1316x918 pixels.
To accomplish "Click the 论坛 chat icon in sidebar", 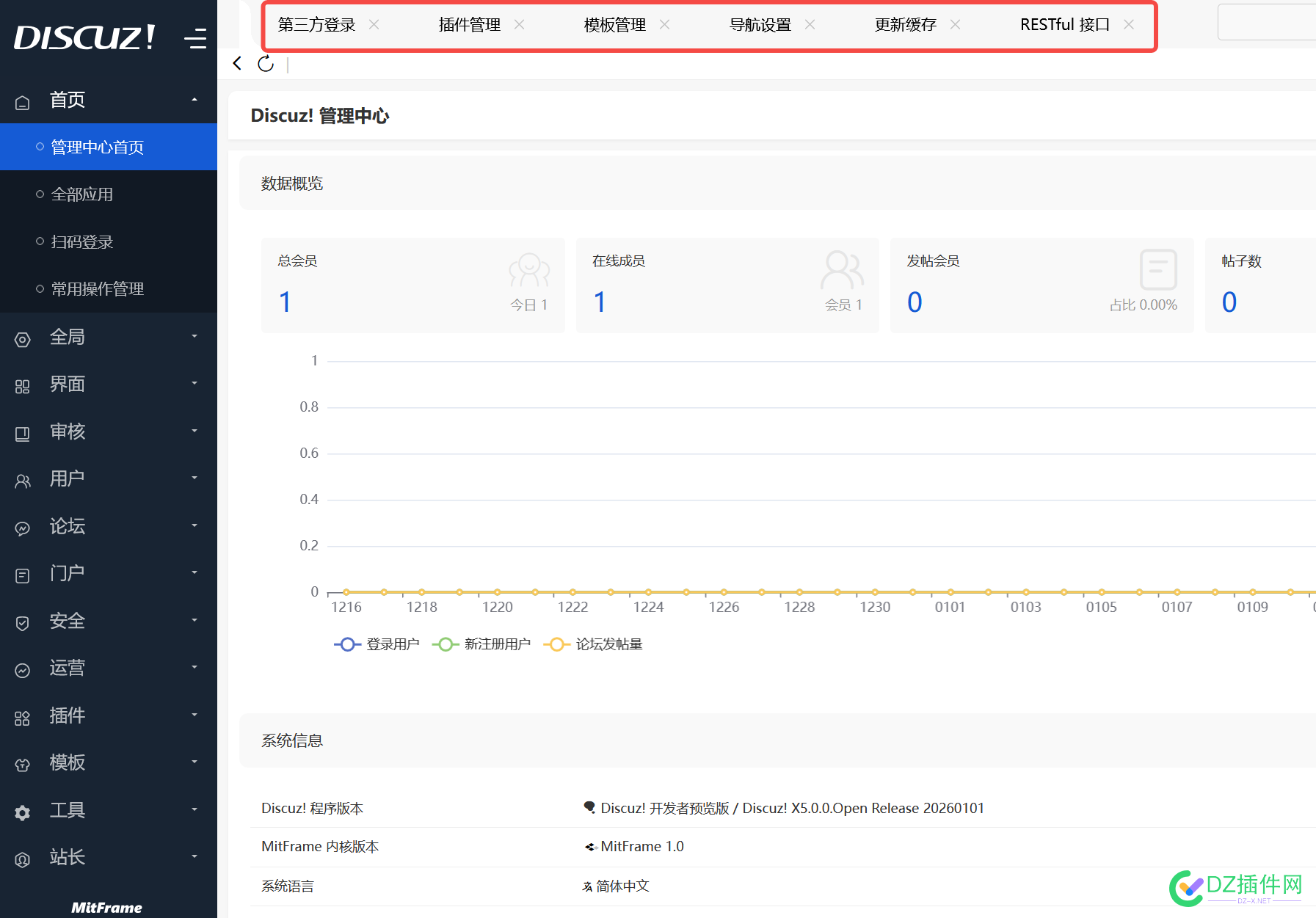I will (x=23, y=528).
